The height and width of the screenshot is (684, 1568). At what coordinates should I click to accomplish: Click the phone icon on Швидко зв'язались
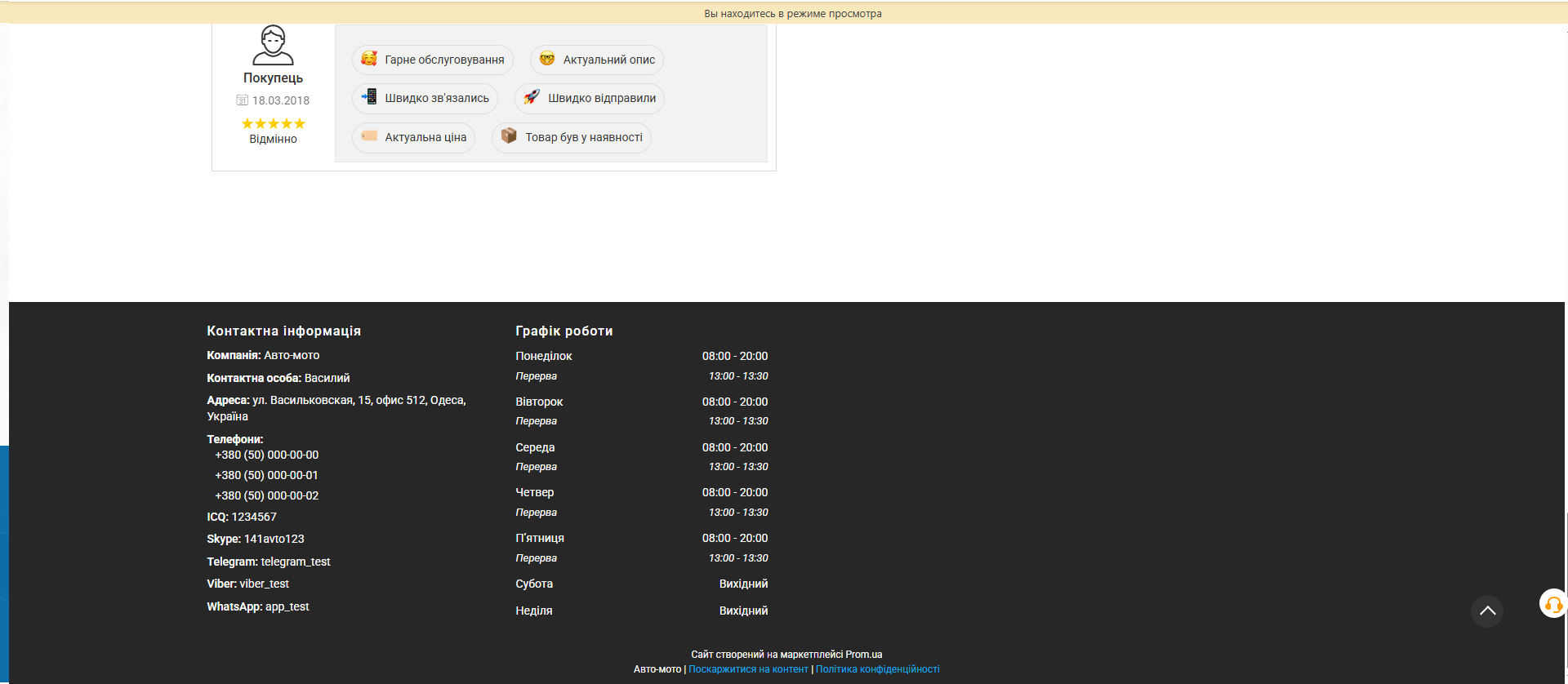[x=369, y=97]
